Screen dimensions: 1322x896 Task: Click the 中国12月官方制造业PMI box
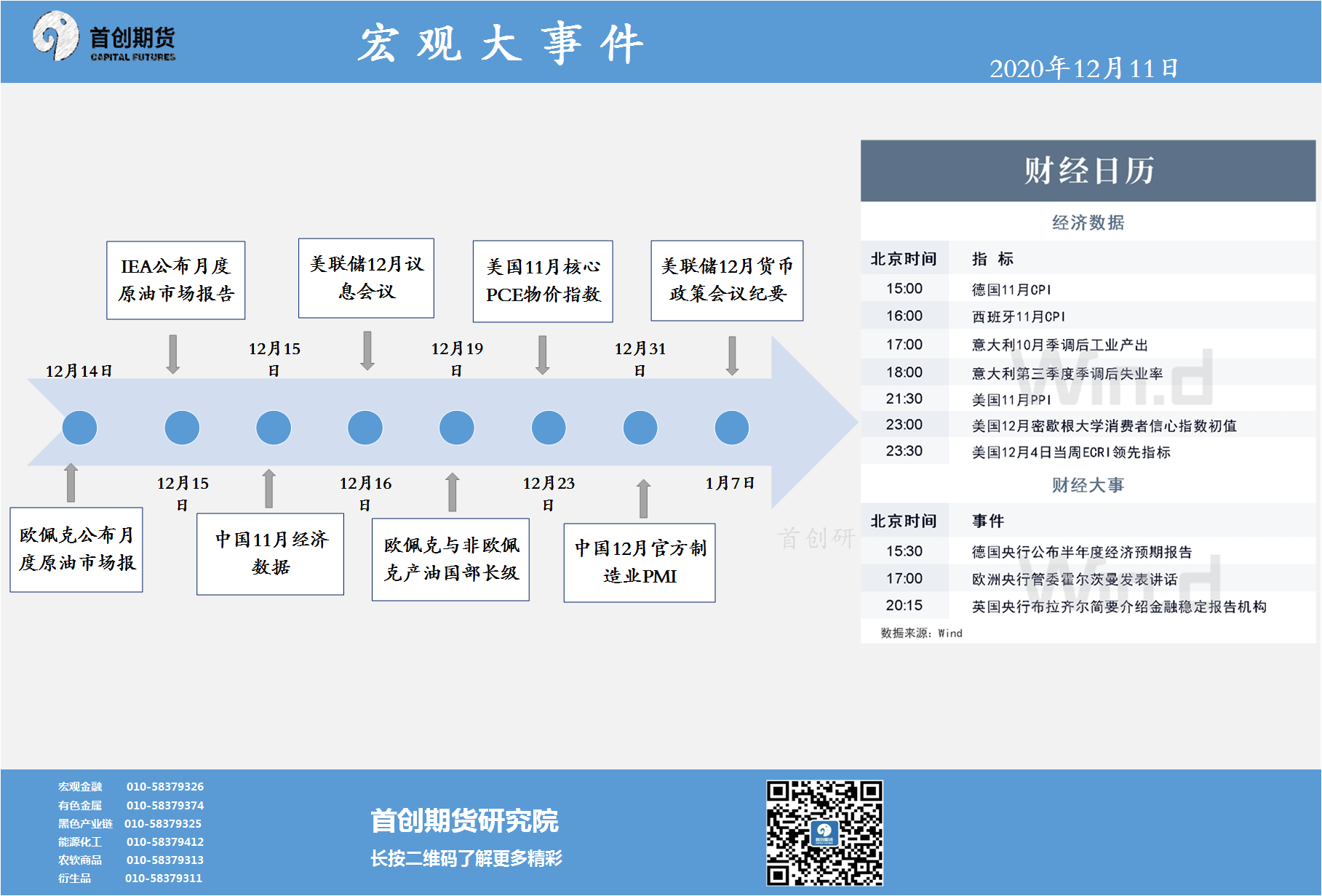click(640, 562)
